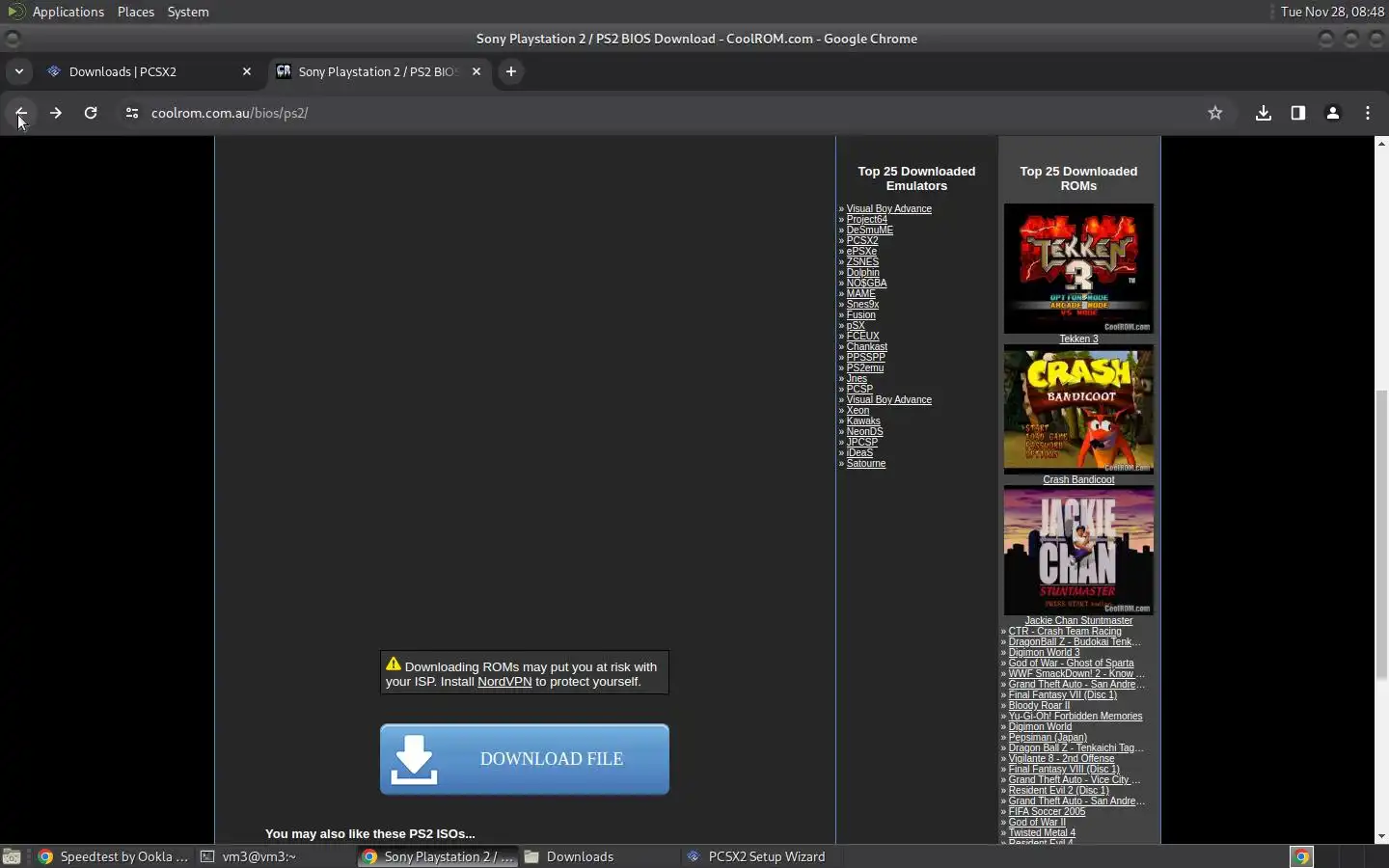Open the PPSSPP emulator link
Viewport: 1389px width, 868px height.
[x=865, y=357]
